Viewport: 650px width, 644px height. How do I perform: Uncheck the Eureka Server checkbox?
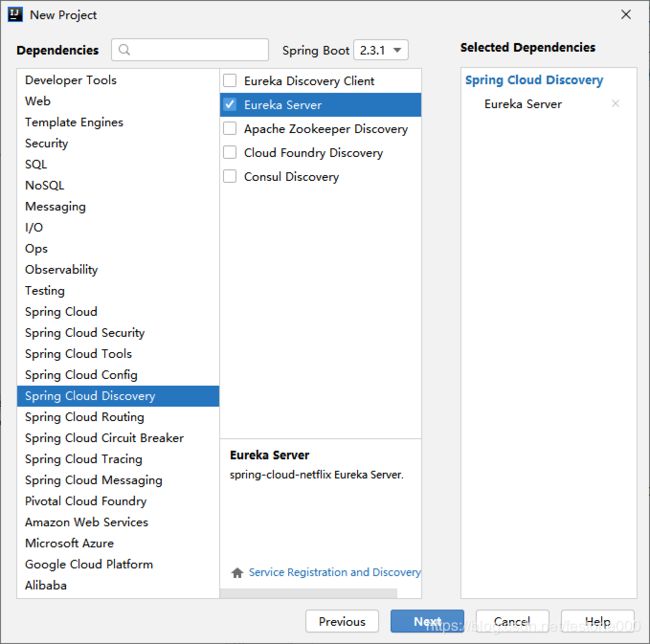point(230,104)
